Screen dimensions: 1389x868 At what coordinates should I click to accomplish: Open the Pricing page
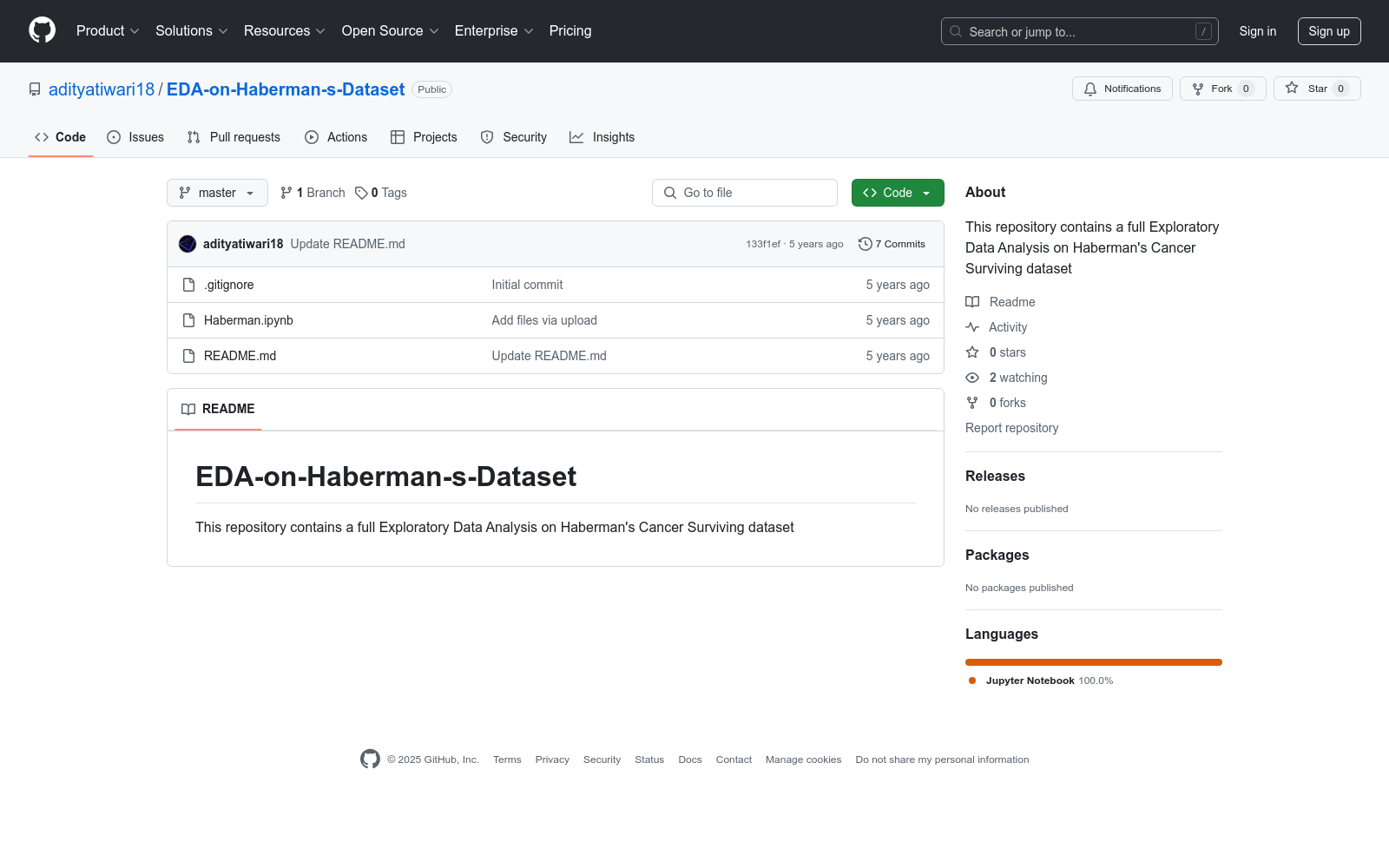click(x=570, y=30)
